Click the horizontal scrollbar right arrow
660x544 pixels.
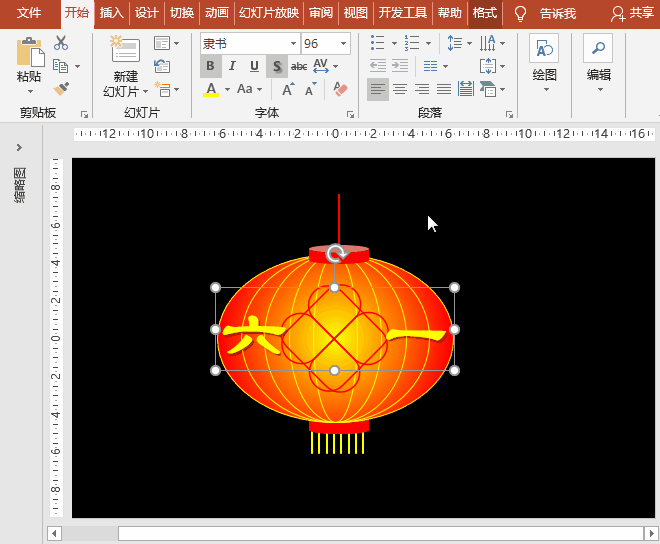[651, 533]
